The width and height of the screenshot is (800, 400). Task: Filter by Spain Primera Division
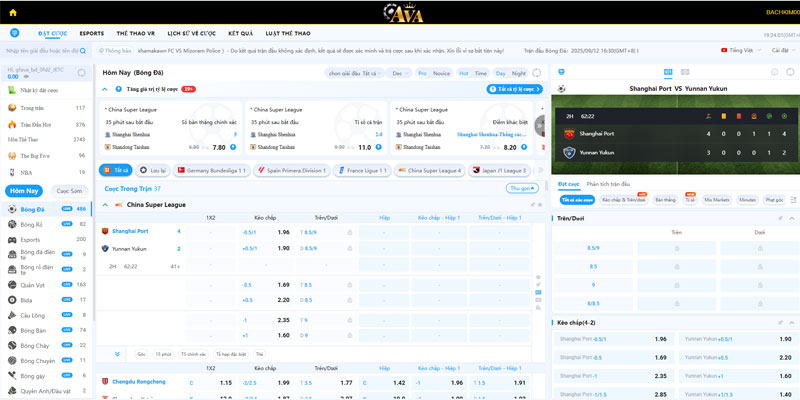(292, 170)
